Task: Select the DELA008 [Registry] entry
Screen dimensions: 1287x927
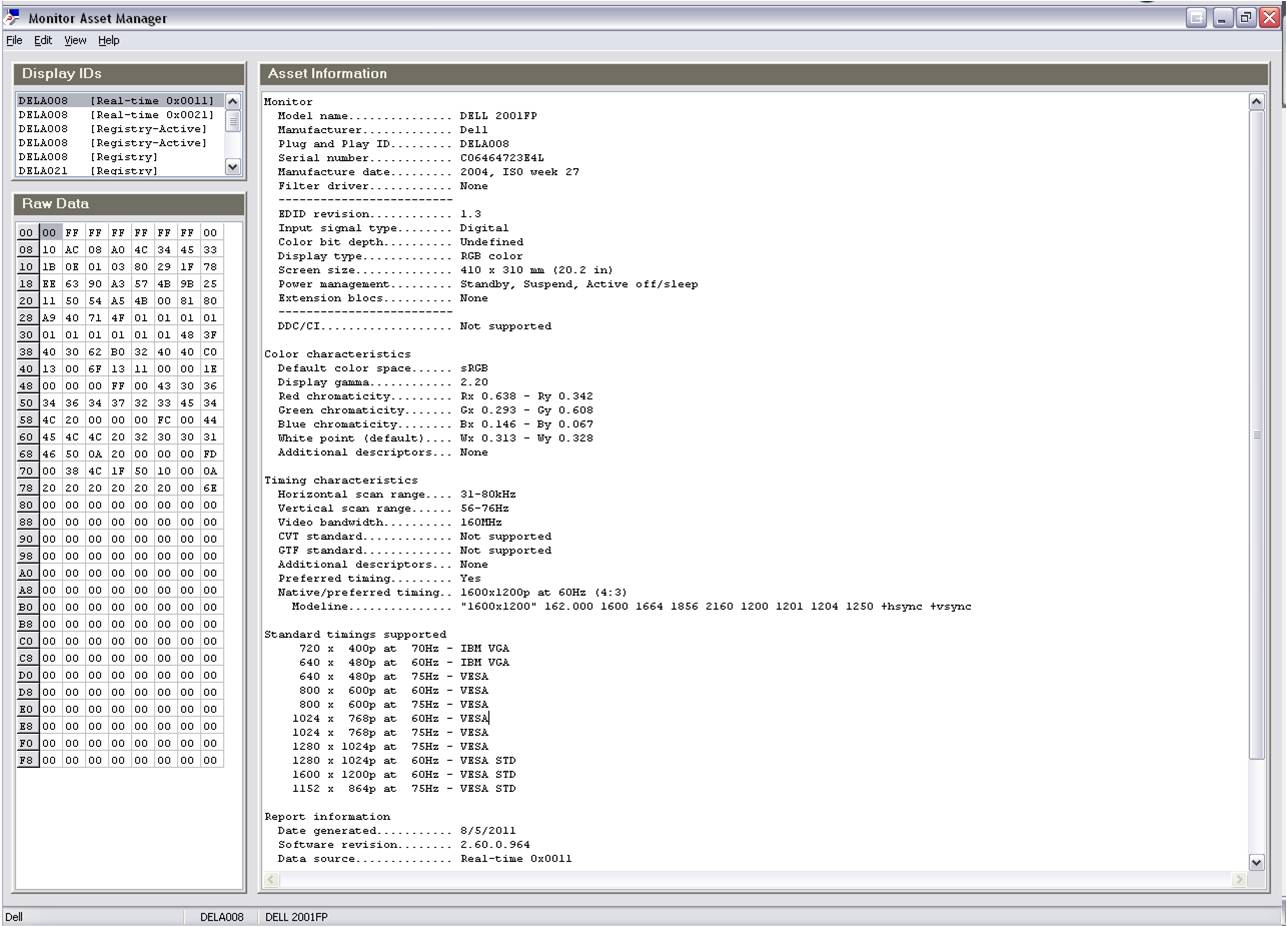Action: coord(120,156)
